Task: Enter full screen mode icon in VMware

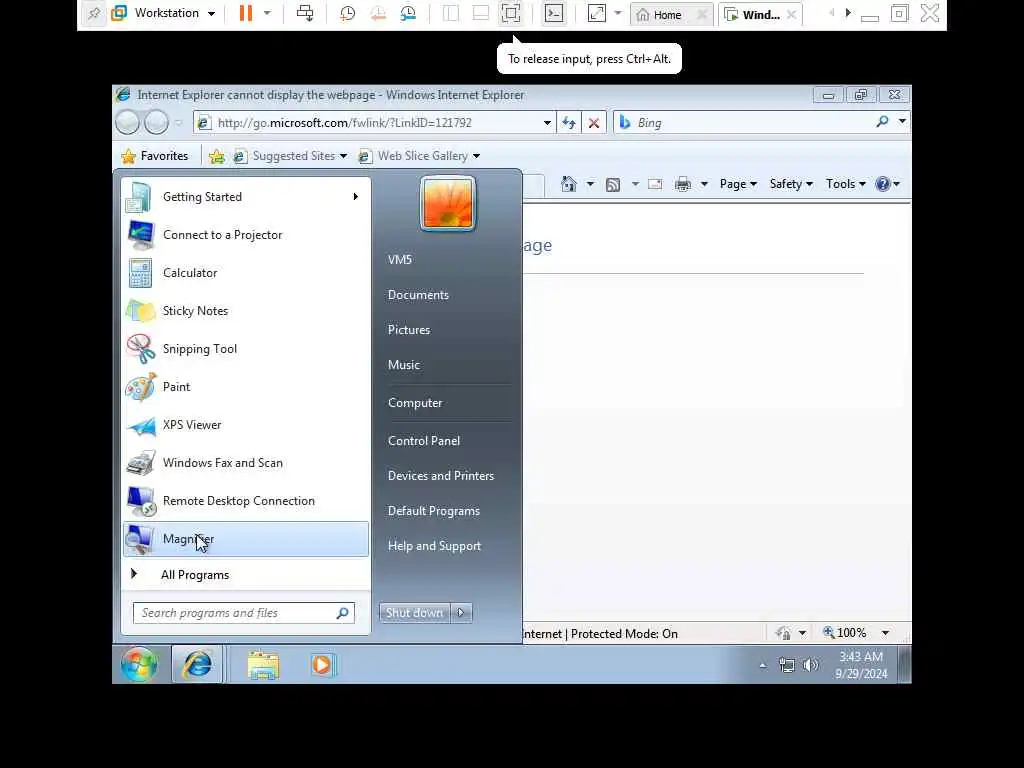Action: (x=511, y=13)
